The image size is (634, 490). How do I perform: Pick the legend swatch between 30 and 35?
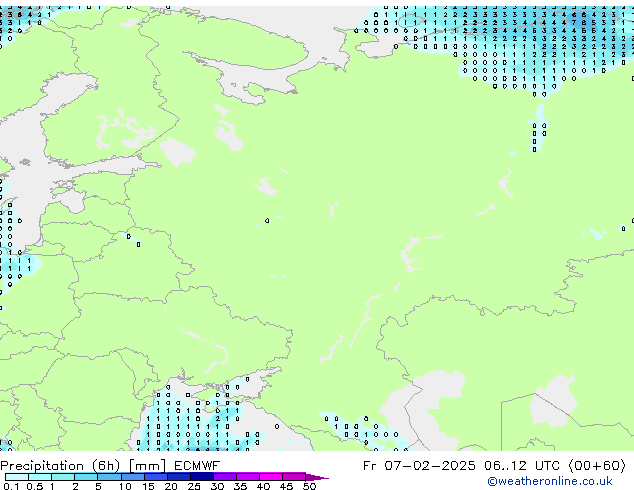225,477
